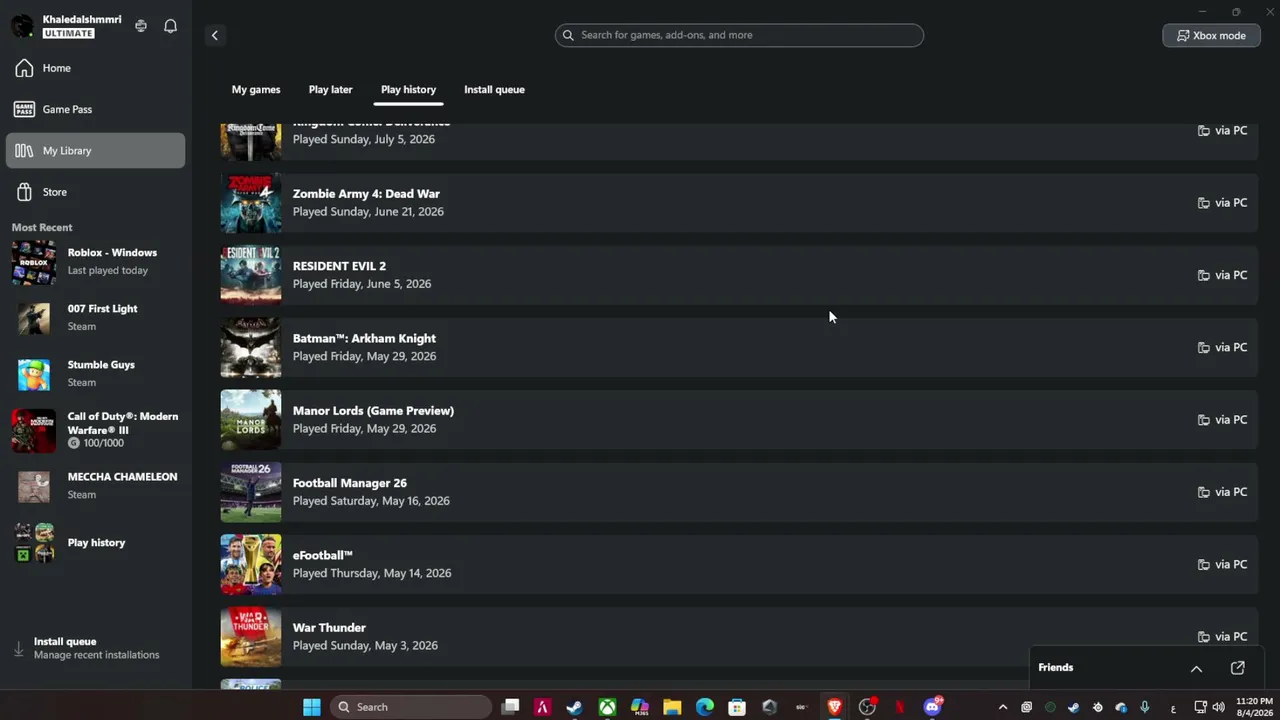Image resolution: width=1280 pixels, height=720 pixels.
Task: Open the Windows Start menu
Action: coord(312,707)
